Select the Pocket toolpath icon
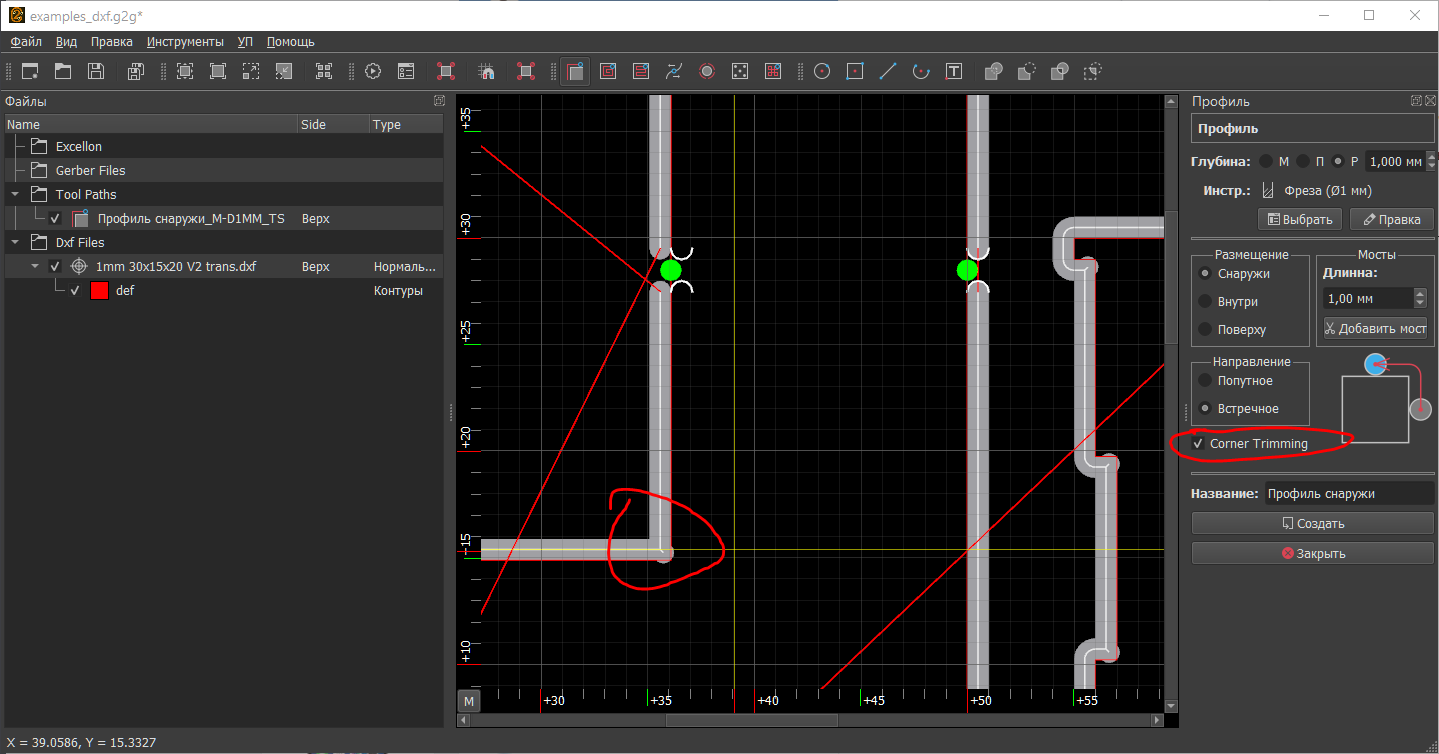Screen dimensions: 1439x754 point(608,71)
